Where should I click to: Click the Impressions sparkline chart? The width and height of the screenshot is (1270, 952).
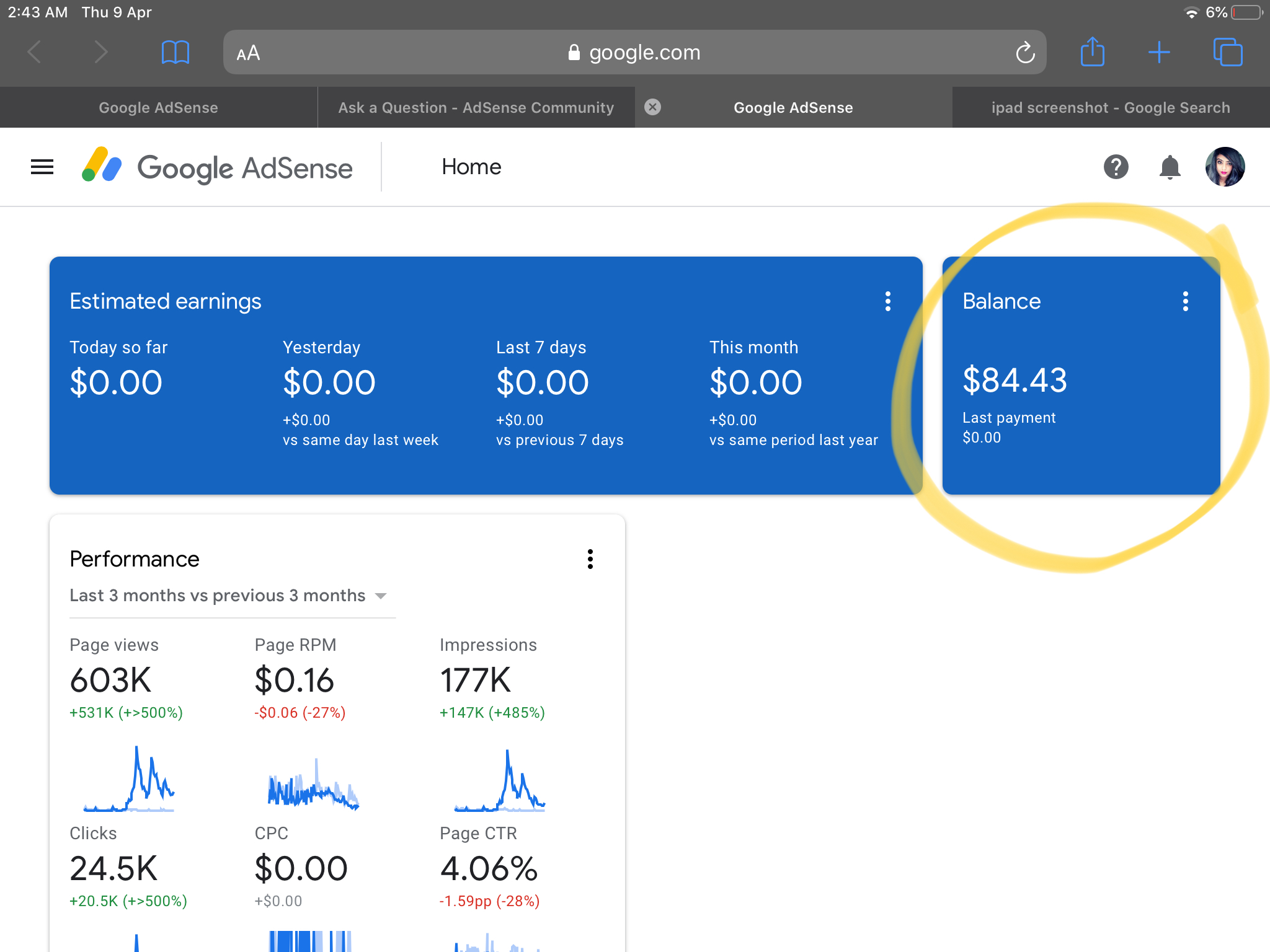tap(499, 780)
